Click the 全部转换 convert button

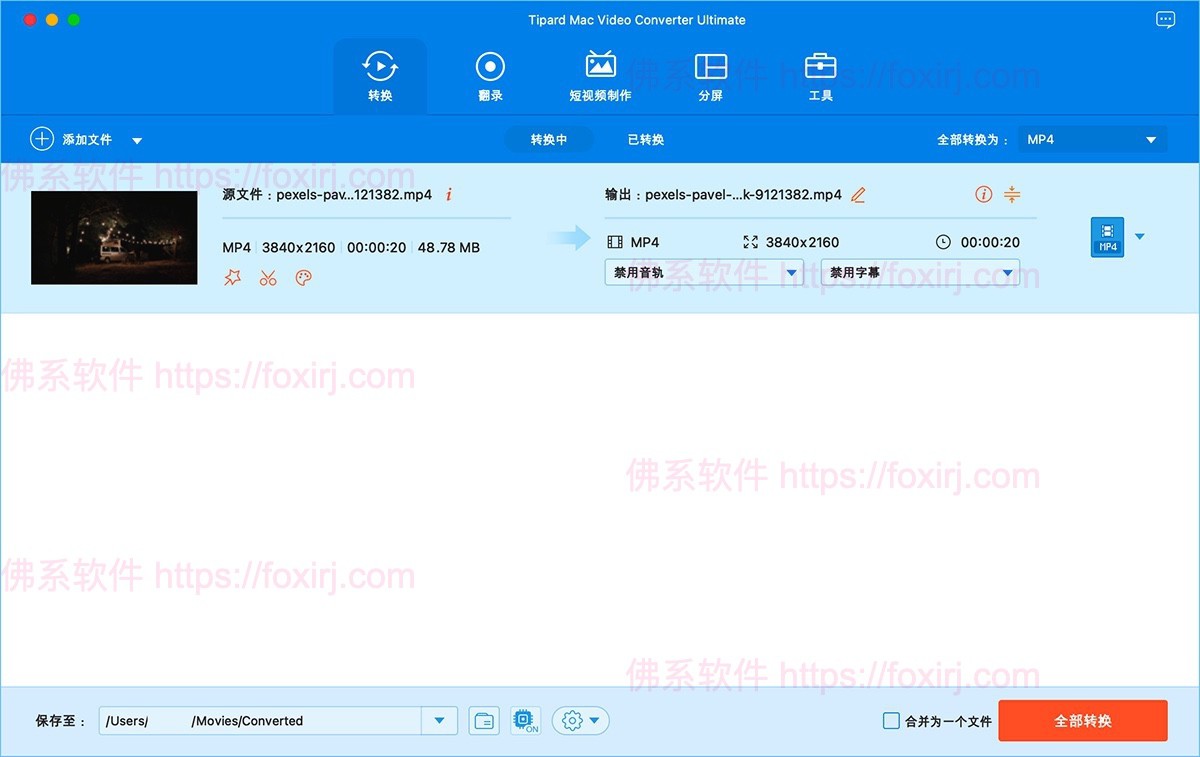[1082, 720]
